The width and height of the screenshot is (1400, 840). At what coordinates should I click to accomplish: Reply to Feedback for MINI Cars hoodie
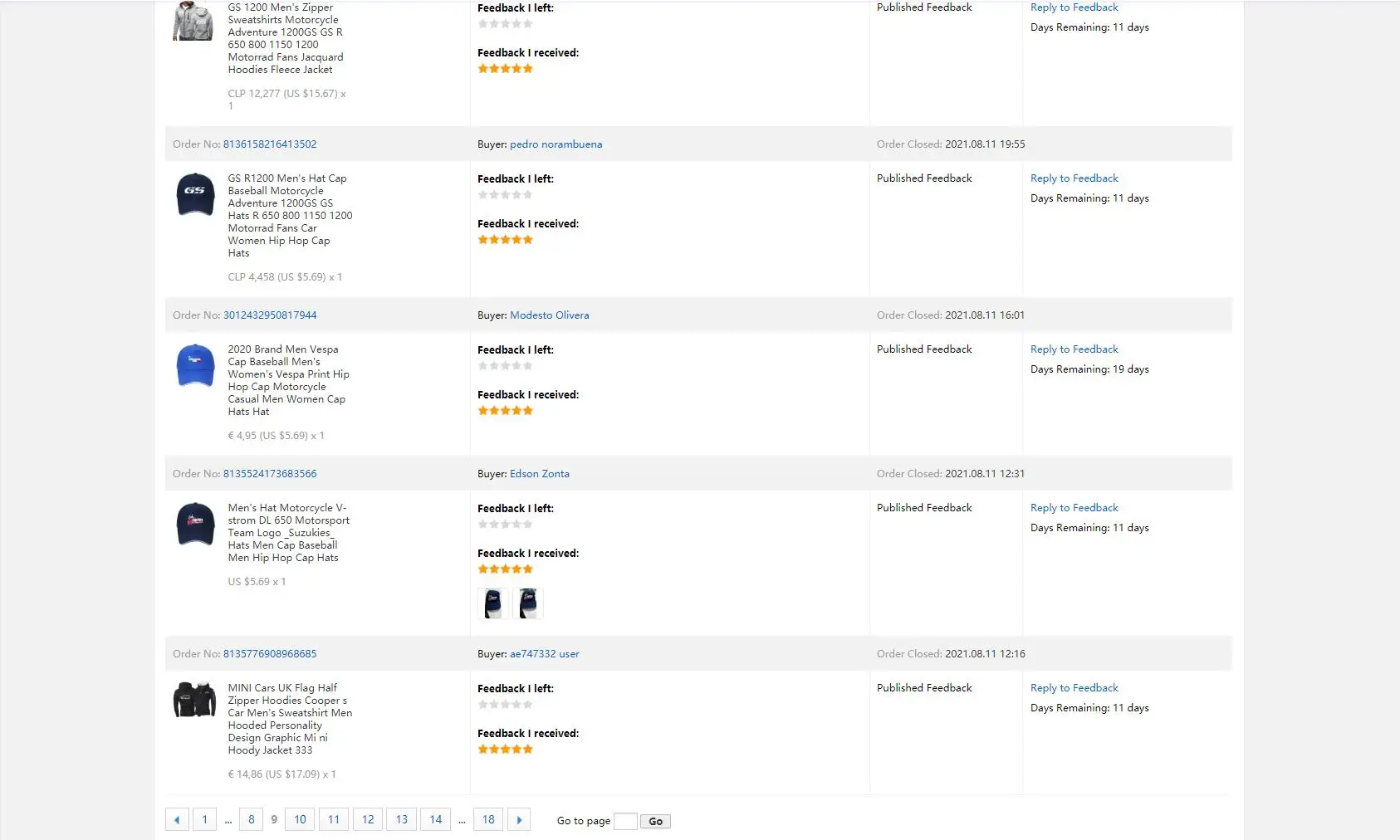tap(1074, 688)
